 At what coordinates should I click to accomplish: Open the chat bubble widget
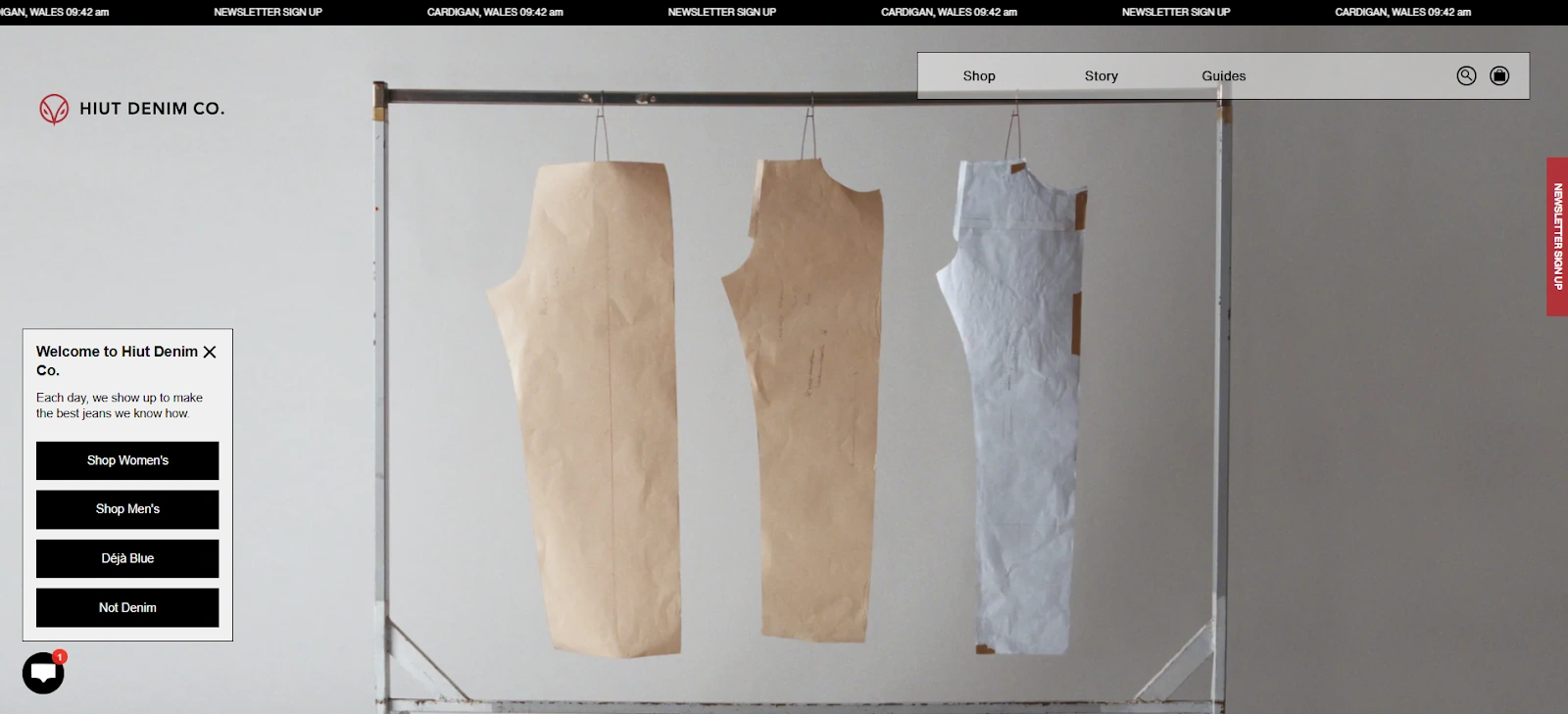tap(43, 673)
